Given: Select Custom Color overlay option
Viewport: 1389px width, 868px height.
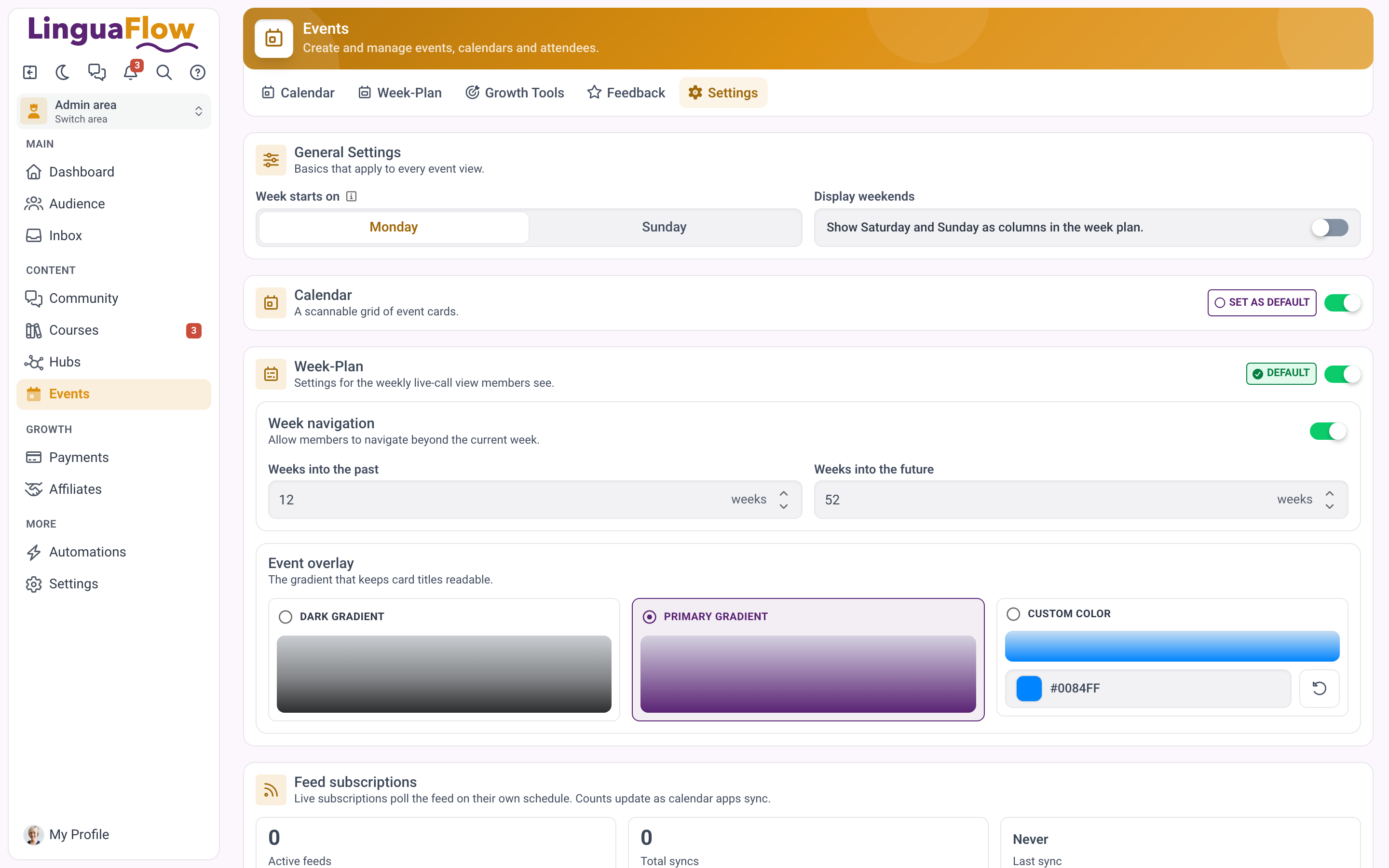Looking at the screenshot, I should pyautogui.click(x=1014, y=614).
